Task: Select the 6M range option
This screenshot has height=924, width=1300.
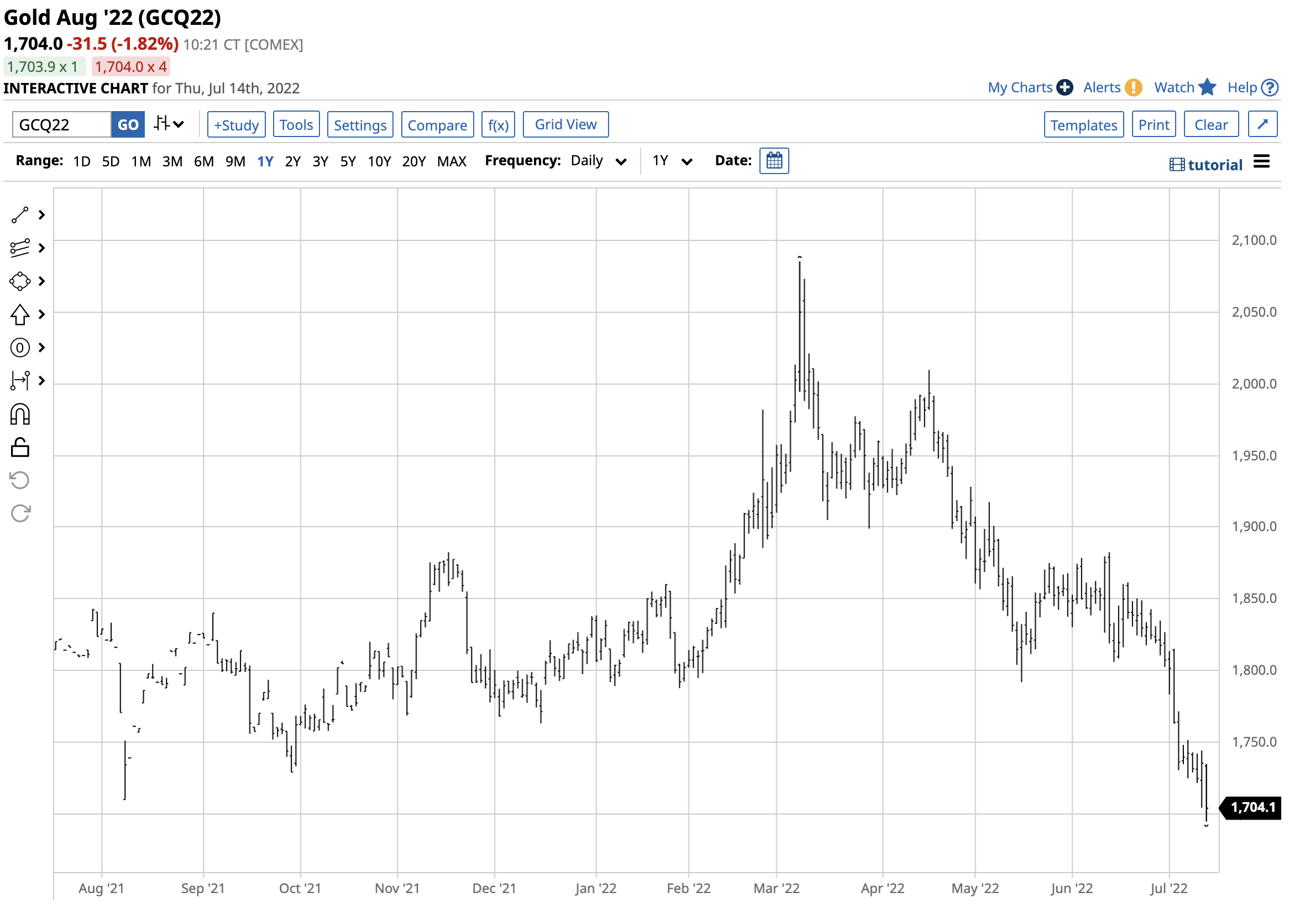Action: point(203,161)
